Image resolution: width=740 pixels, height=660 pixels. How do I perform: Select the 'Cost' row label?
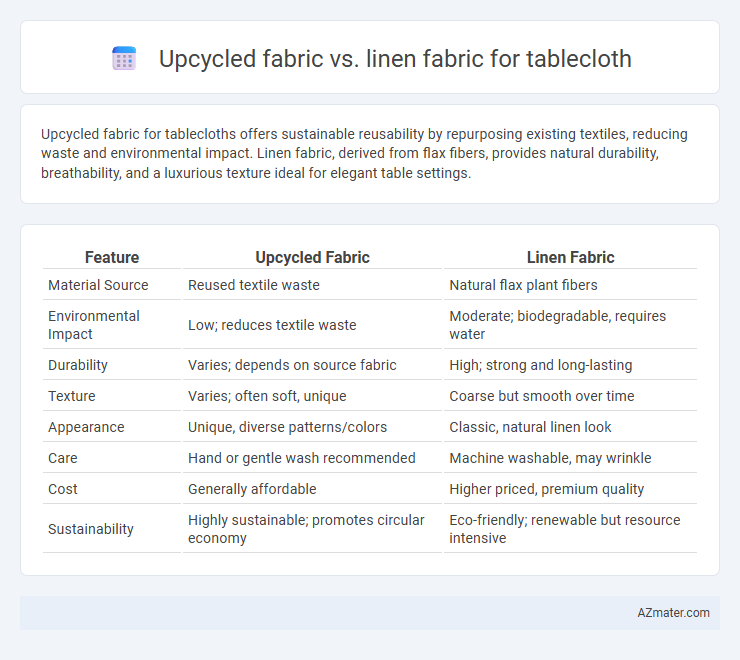(63, 489)
